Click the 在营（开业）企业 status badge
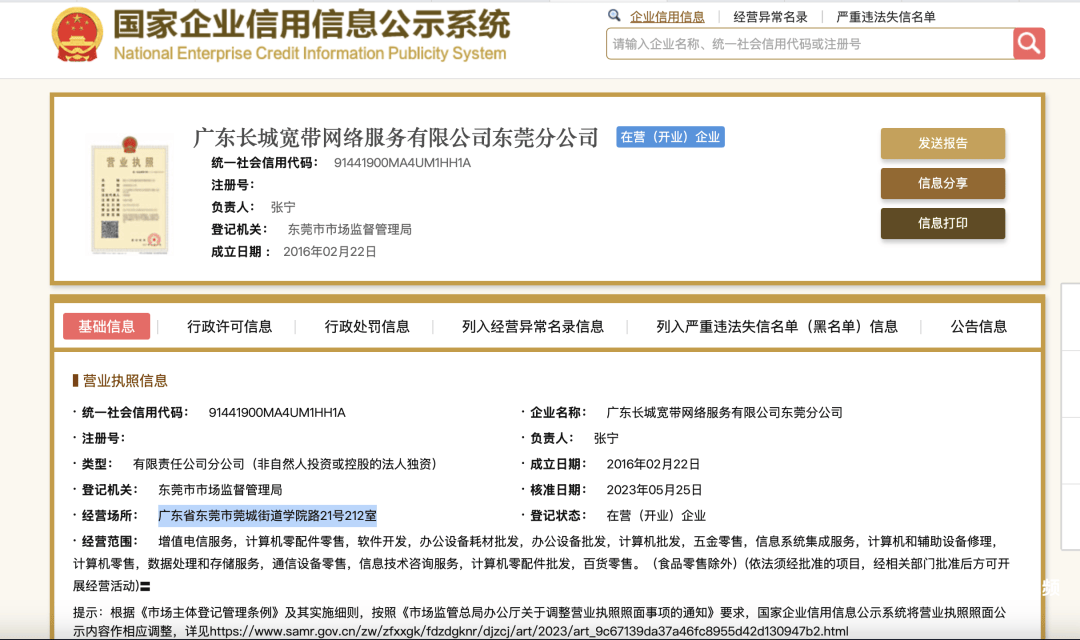This screenshot has width=1080, height=640. pyautogui.click(x=669, y=137)
